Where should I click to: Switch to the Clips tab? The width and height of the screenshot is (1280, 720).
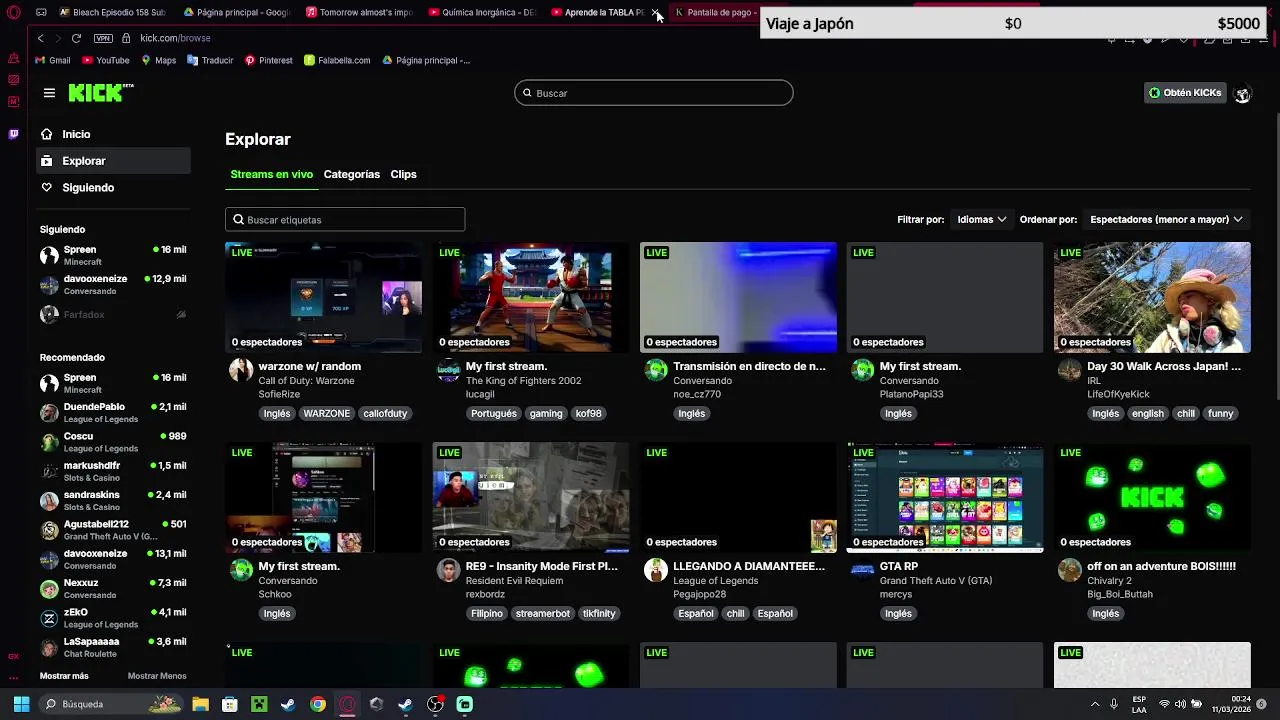[403, 174]
